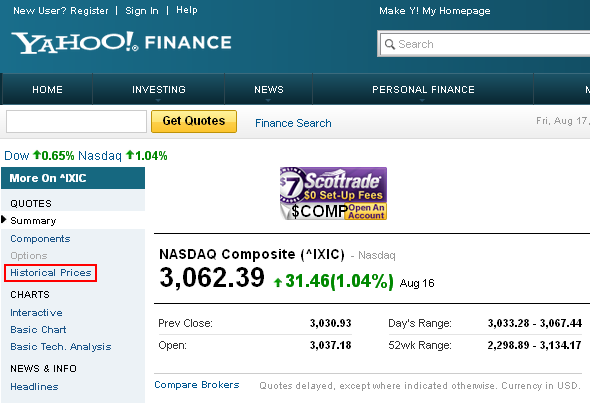Open the Scottrade advertisement banner

coord(333,193)
